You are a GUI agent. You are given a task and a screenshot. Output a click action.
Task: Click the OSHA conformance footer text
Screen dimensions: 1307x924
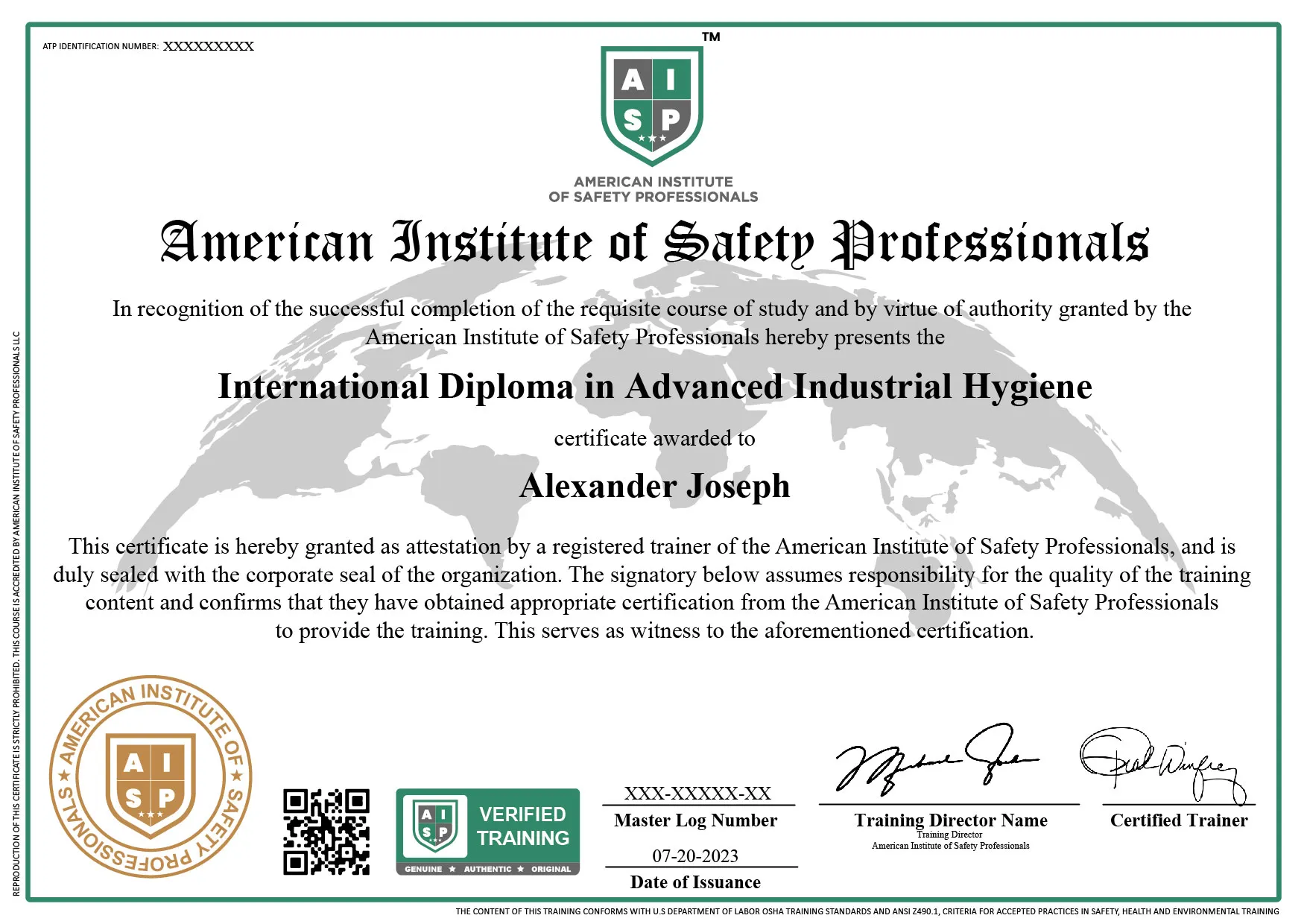coord(867,911)
